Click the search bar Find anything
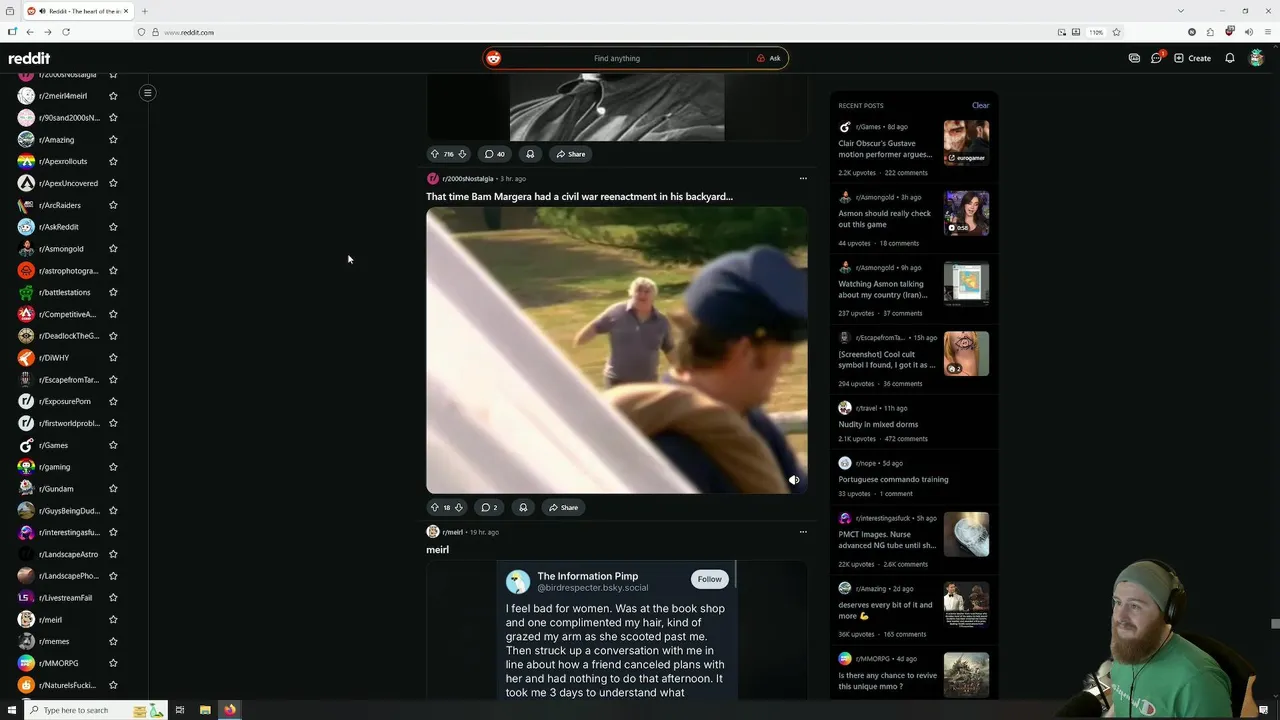Screen dimensions: 1280x720 pos(617,58)
